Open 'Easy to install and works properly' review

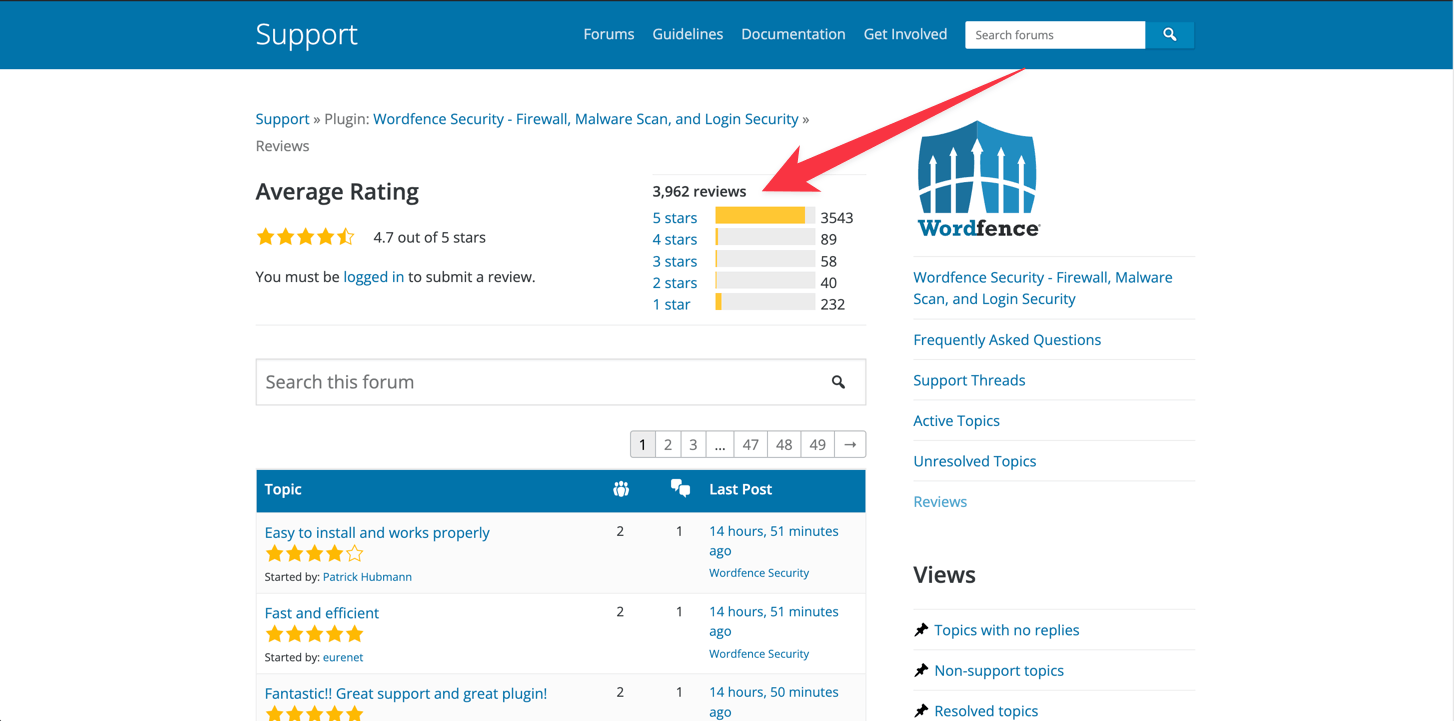(377, 533)
